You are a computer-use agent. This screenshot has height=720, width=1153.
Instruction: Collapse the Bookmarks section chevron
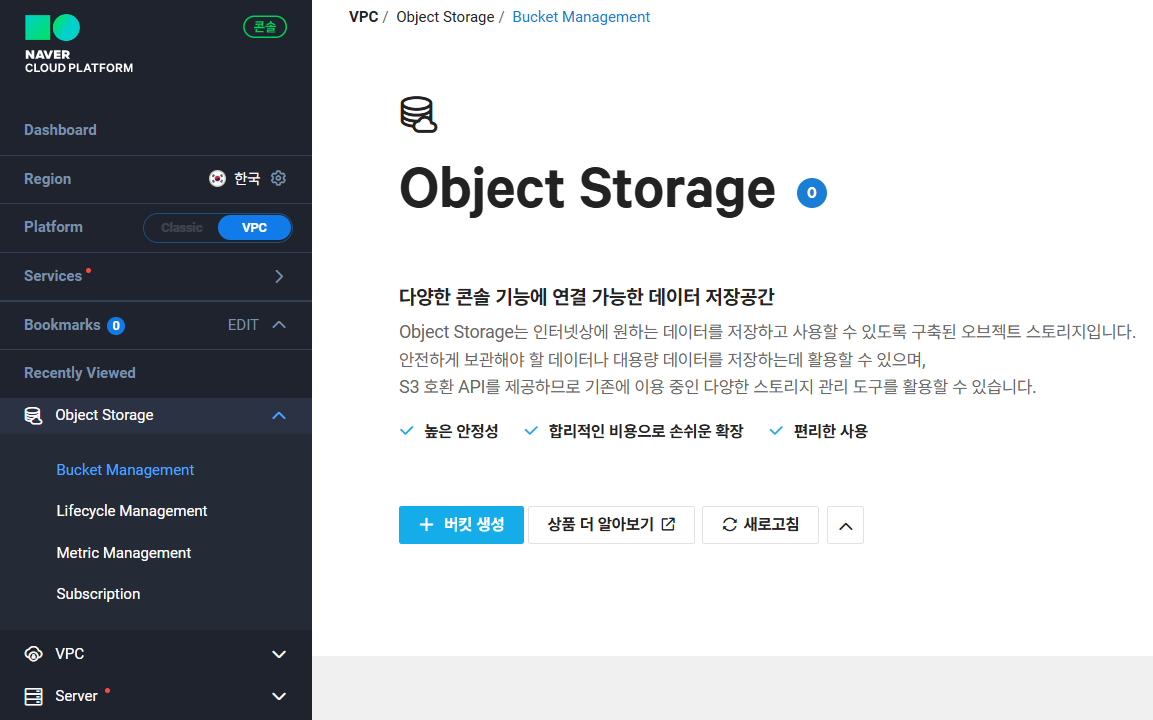click(279, 324)
